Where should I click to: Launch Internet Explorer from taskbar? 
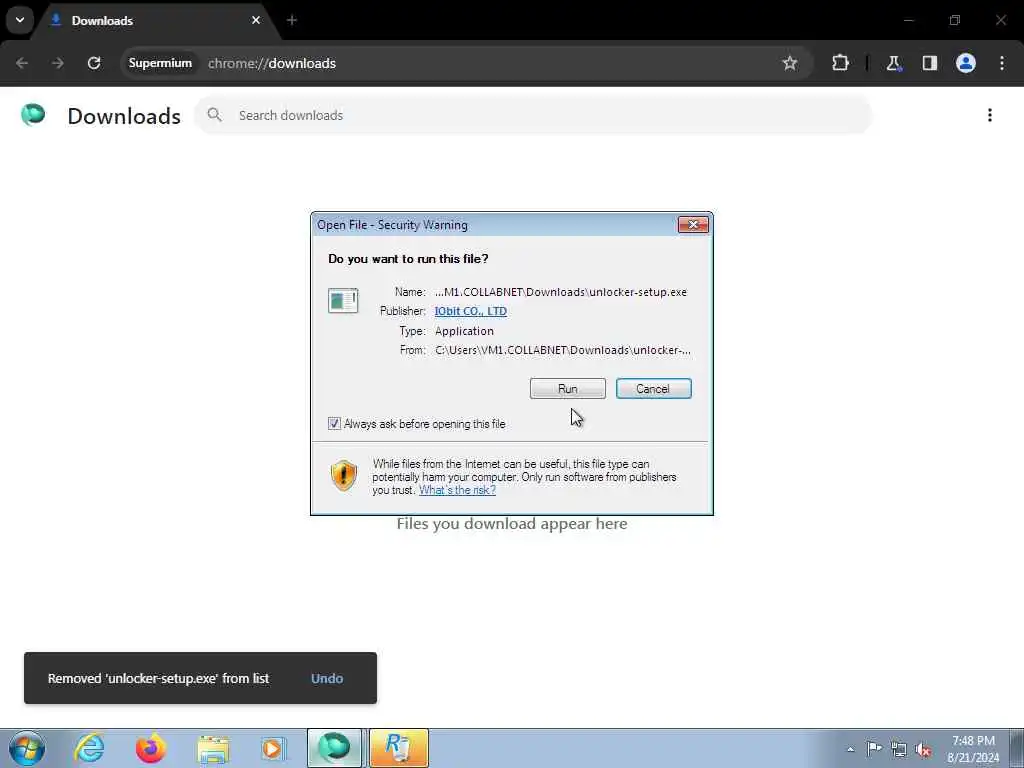(x=89, y=748)
